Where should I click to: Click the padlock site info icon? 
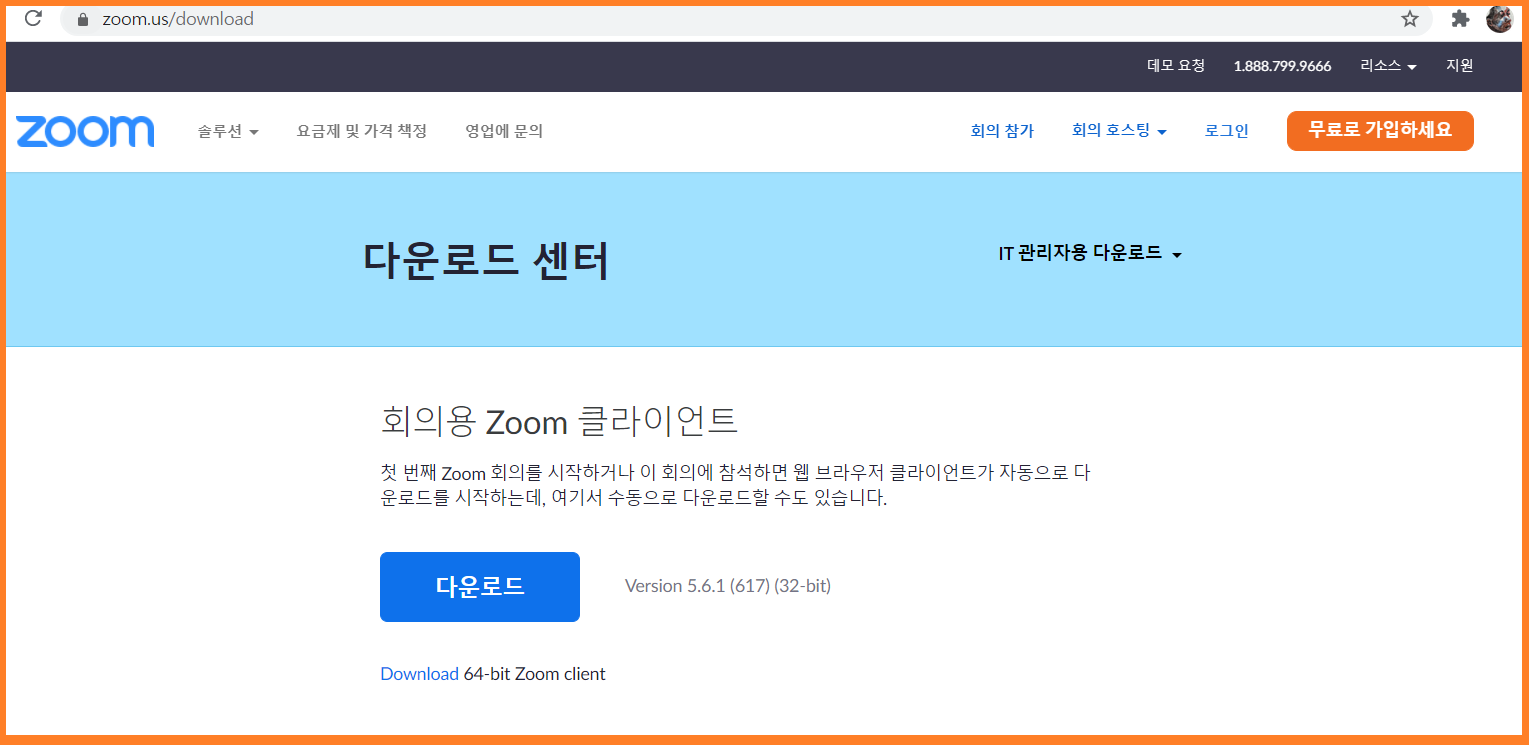point(83,19)
